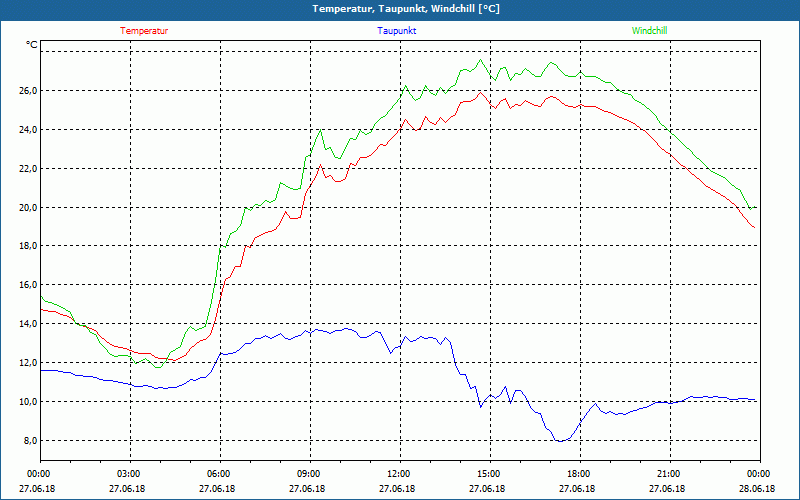Click the 06:00 time axis label
Image resolution: width=800 pixels, height=500 pixels.
[x=220, y=474]
